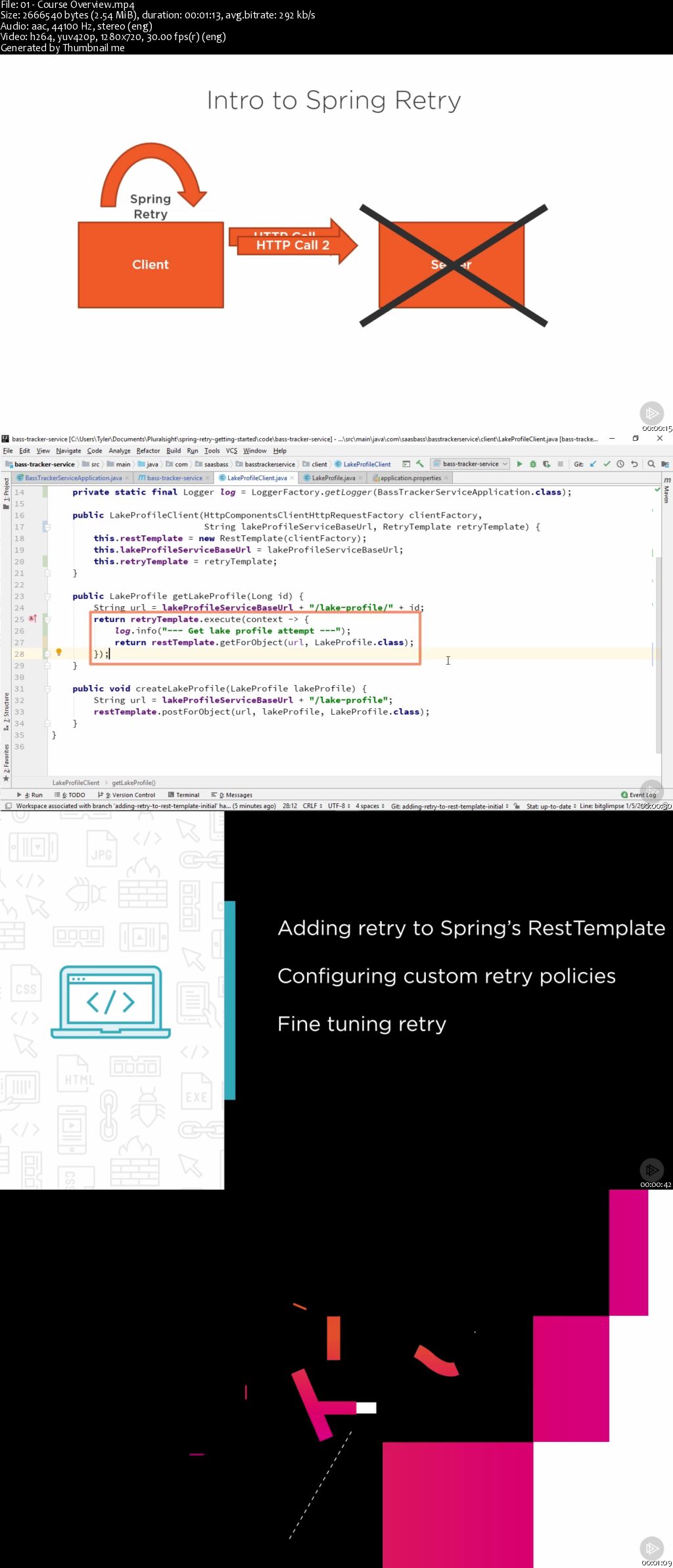Revert changes with the undo arrow icon

click(634, 464)
